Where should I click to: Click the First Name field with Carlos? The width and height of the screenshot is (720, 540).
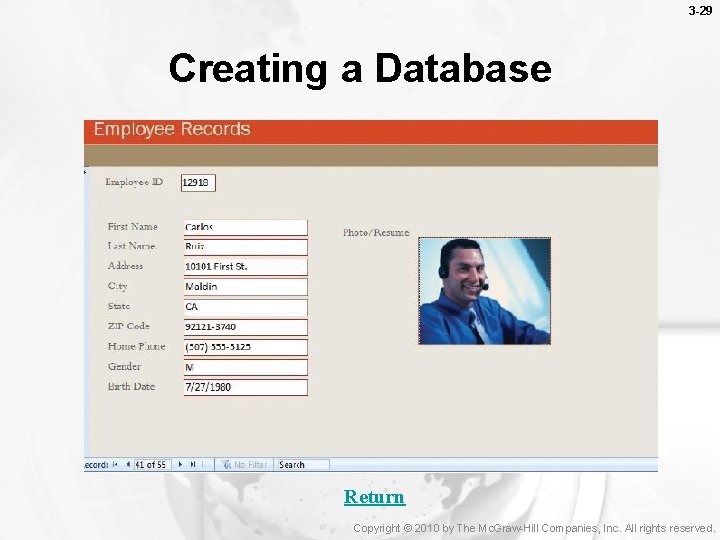coord(246,228)
